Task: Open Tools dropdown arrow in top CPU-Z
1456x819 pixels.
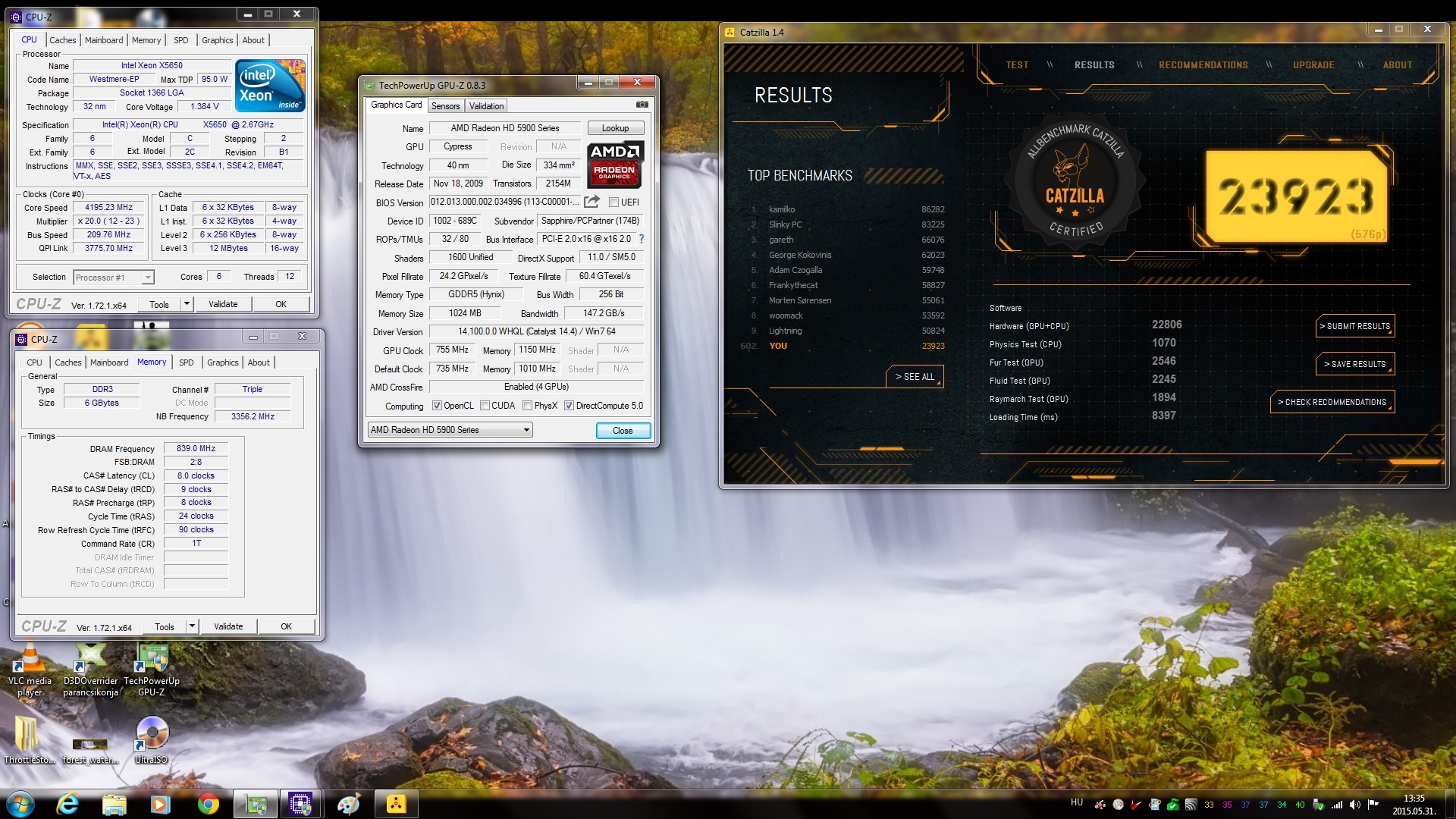Action: (x=187, y=304)
